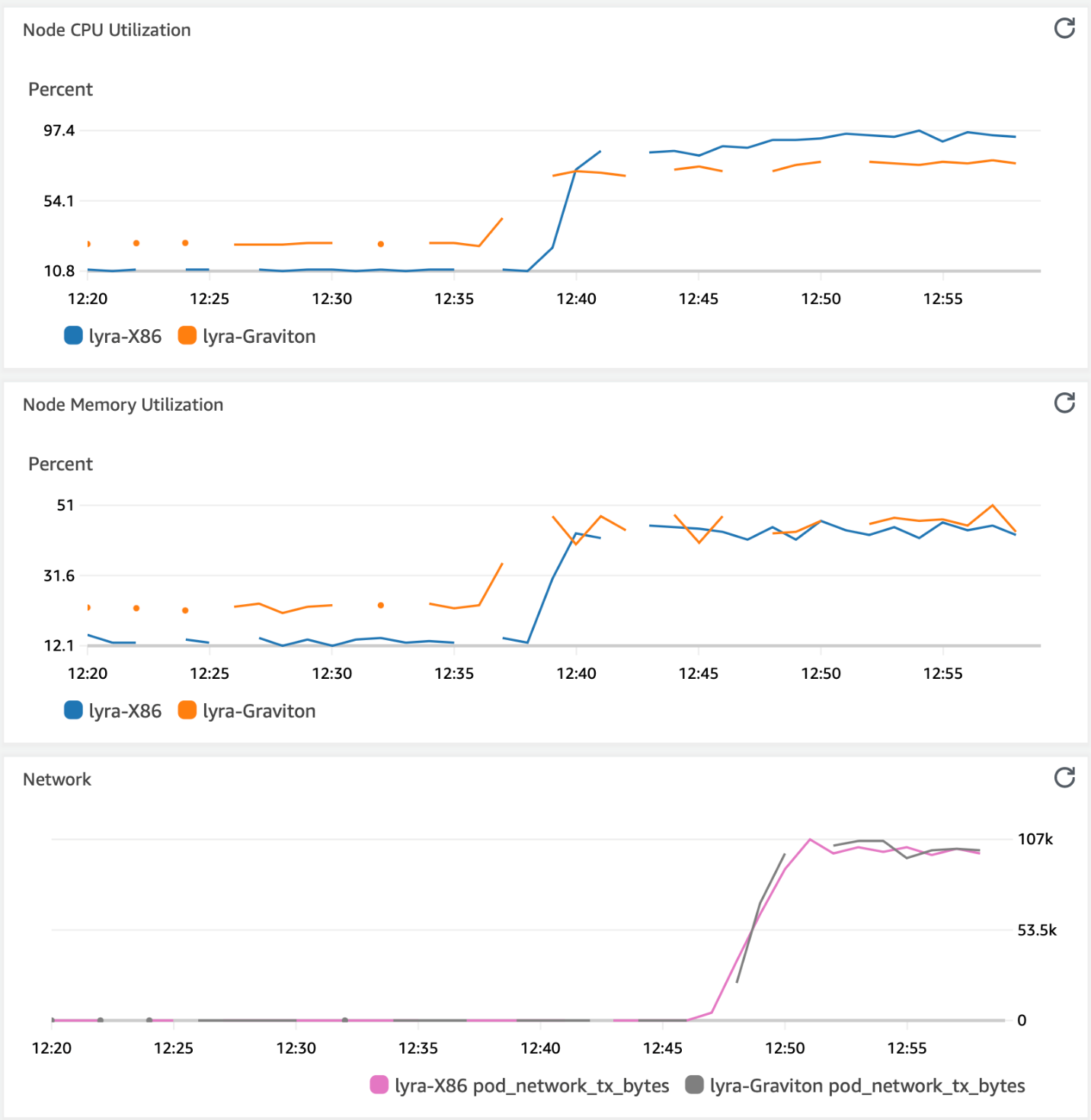Viewport: 1091px width, 1120px height.
Task: Toggle the lyra-Graviton series in Memory legend
Action: tap(187, 710)
